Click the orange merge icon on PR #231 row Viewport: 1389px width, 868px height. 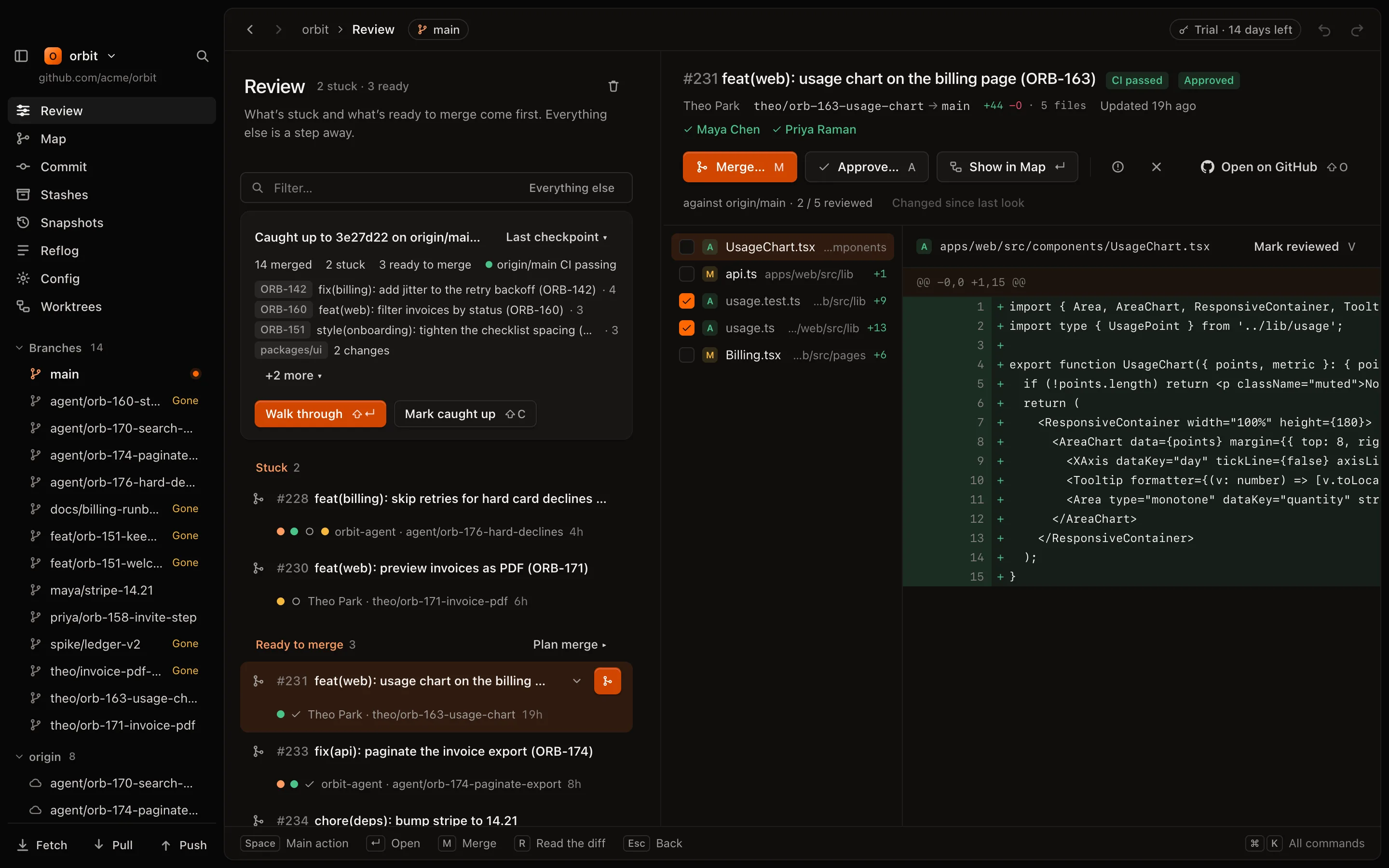point(607,681)
